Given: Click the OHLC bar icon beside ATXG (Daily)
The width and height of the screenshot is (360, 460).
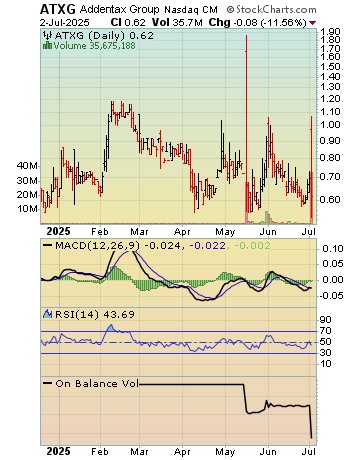Looking at the screenshot, I should (x=48, y=35).
